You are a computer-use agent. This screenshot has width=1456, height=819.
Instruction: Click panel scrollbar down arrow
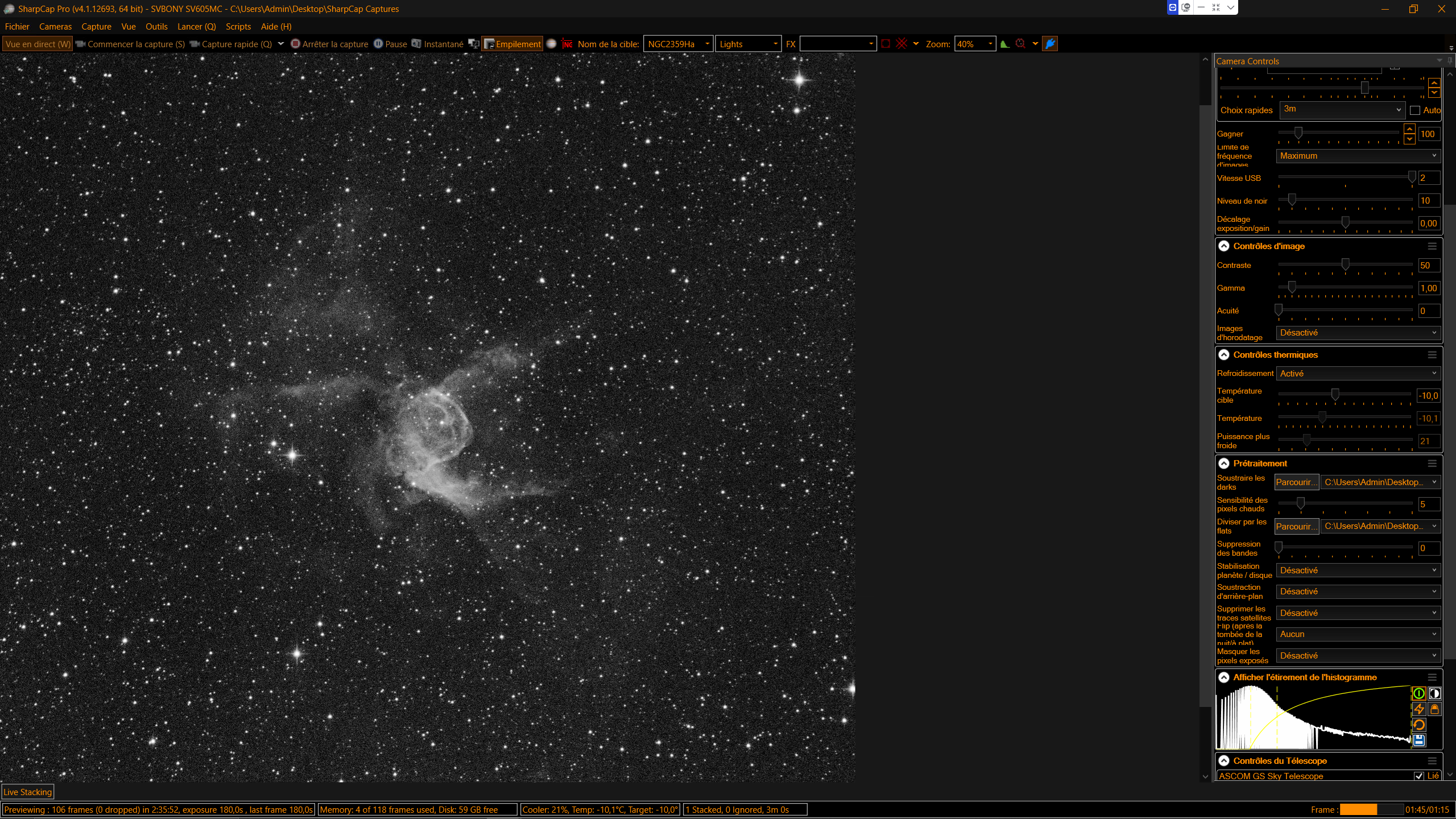tap(1450, 775)
